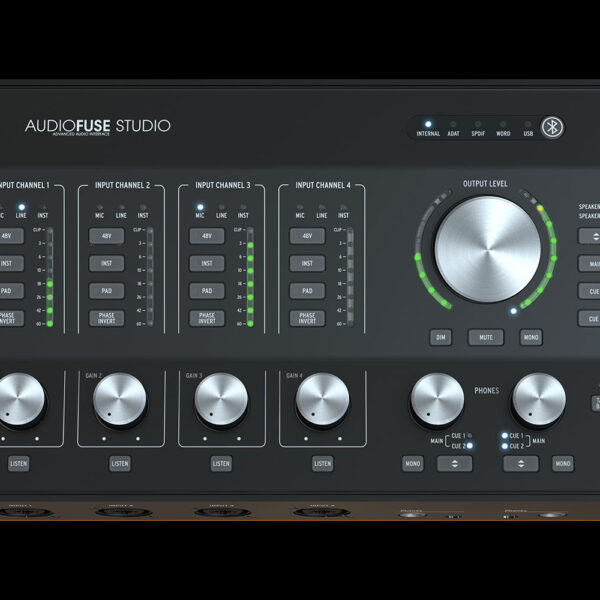
Task: Click CUE 2 LED of left headphones
Action: pyautogui.click(x=470, y=446)
